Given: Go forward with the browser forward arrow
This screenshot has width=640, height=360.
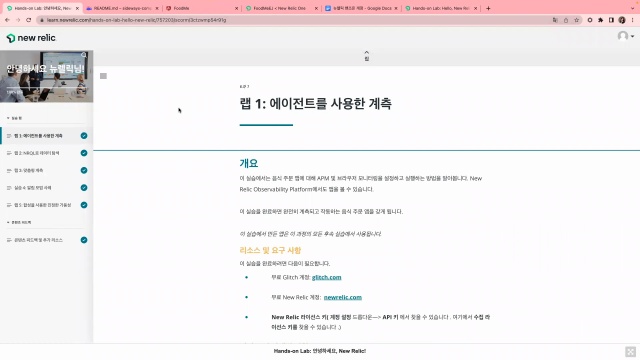Looking at the screenshot, I should [x=18, y=20].
